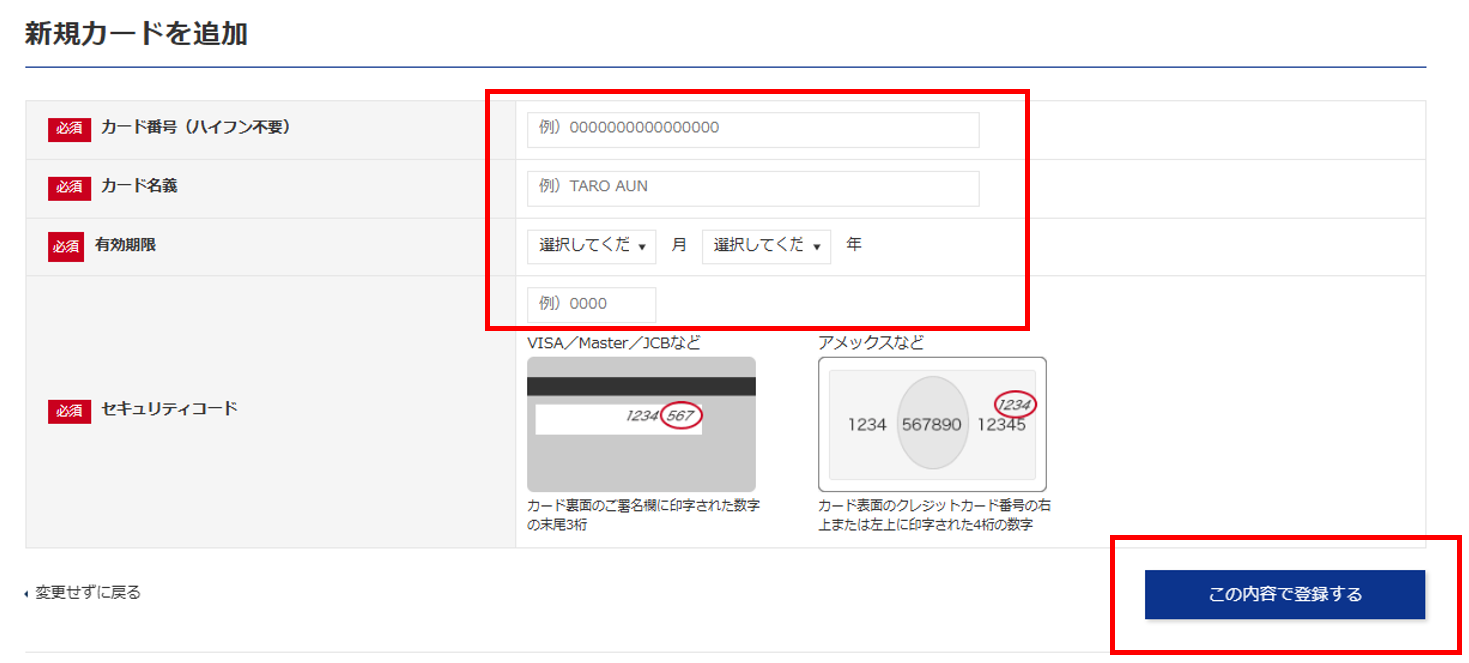Click the 必須 badge beside カード名義
This screenshot has height=663, width=1469.
[x=69, y=187]
